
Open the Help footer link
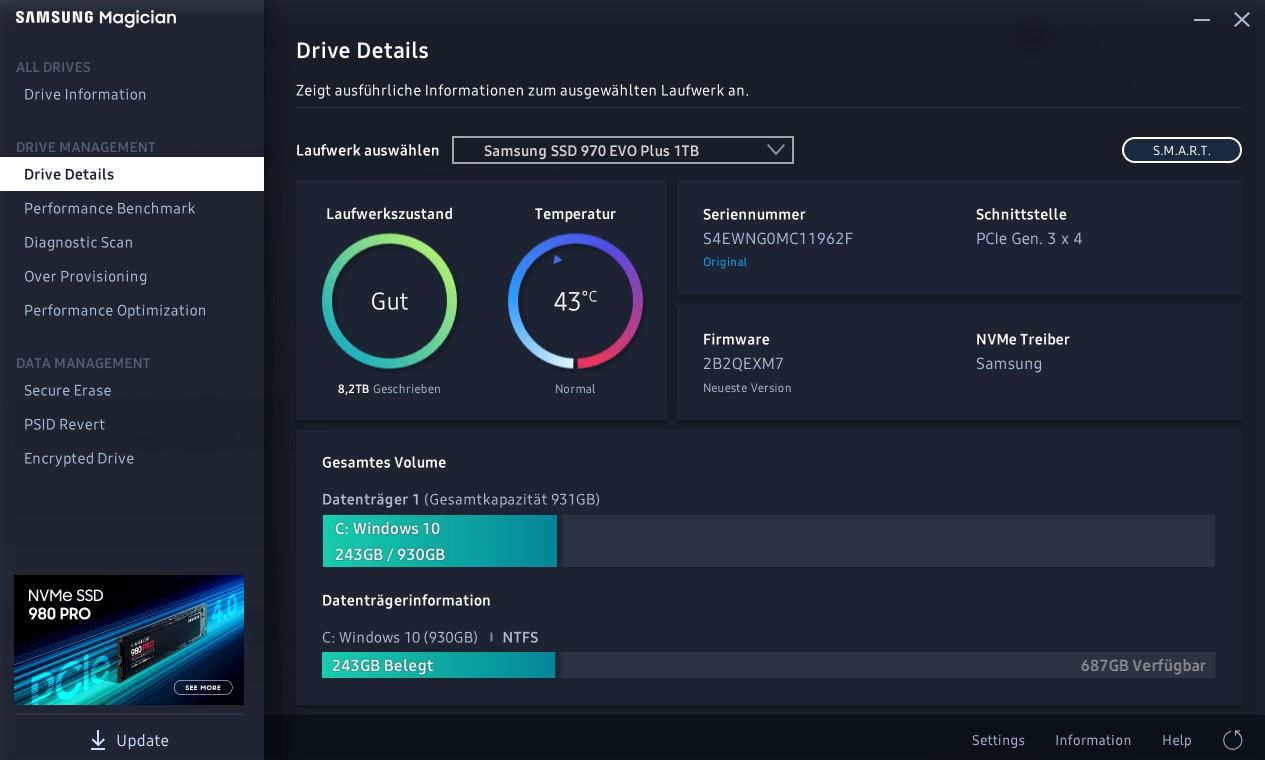pyautogui.click(x=1177, y=740)
